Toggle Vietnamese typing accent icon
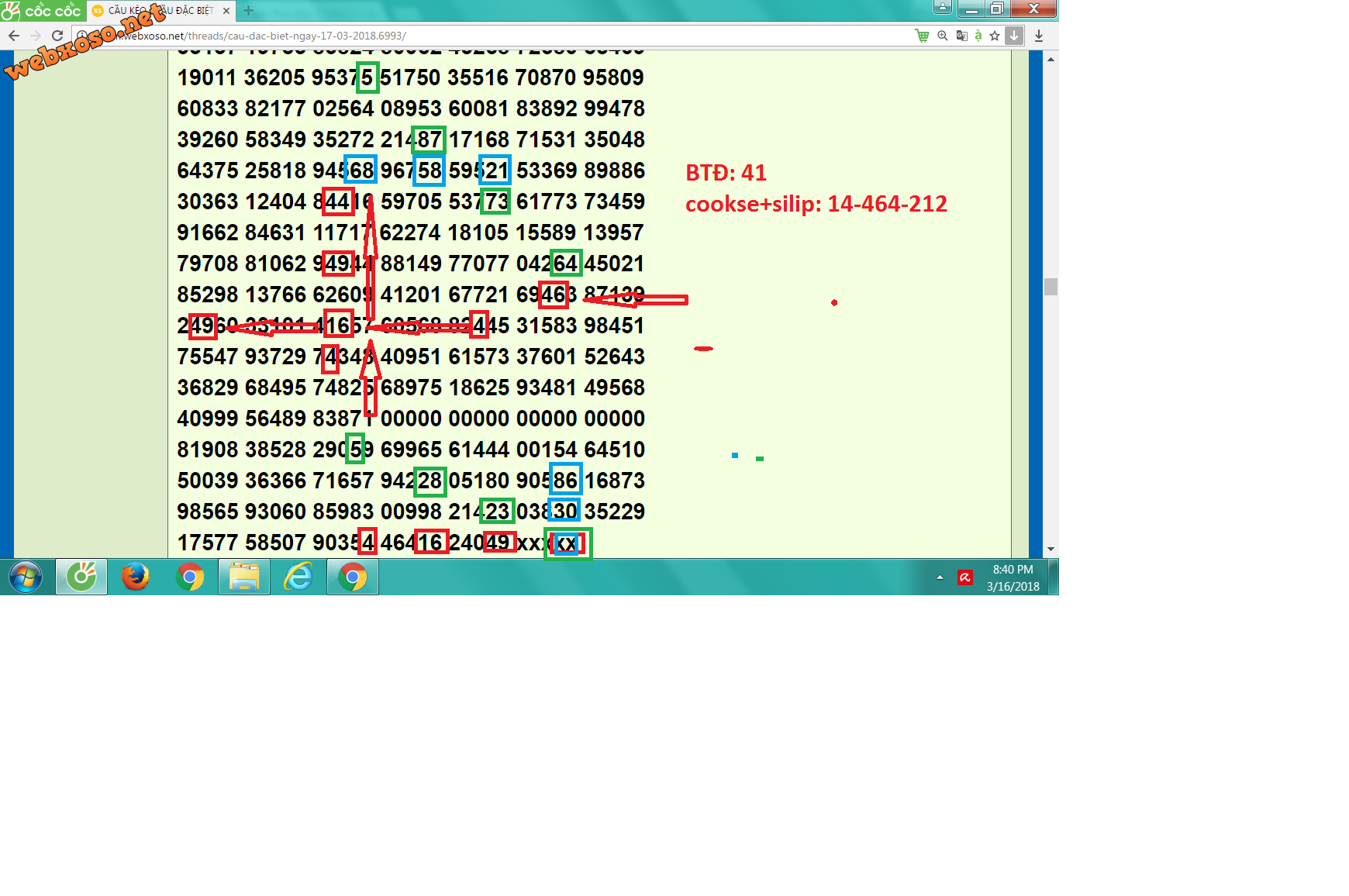This screenshot has height=896, width=1349. (x=978, y=36)
